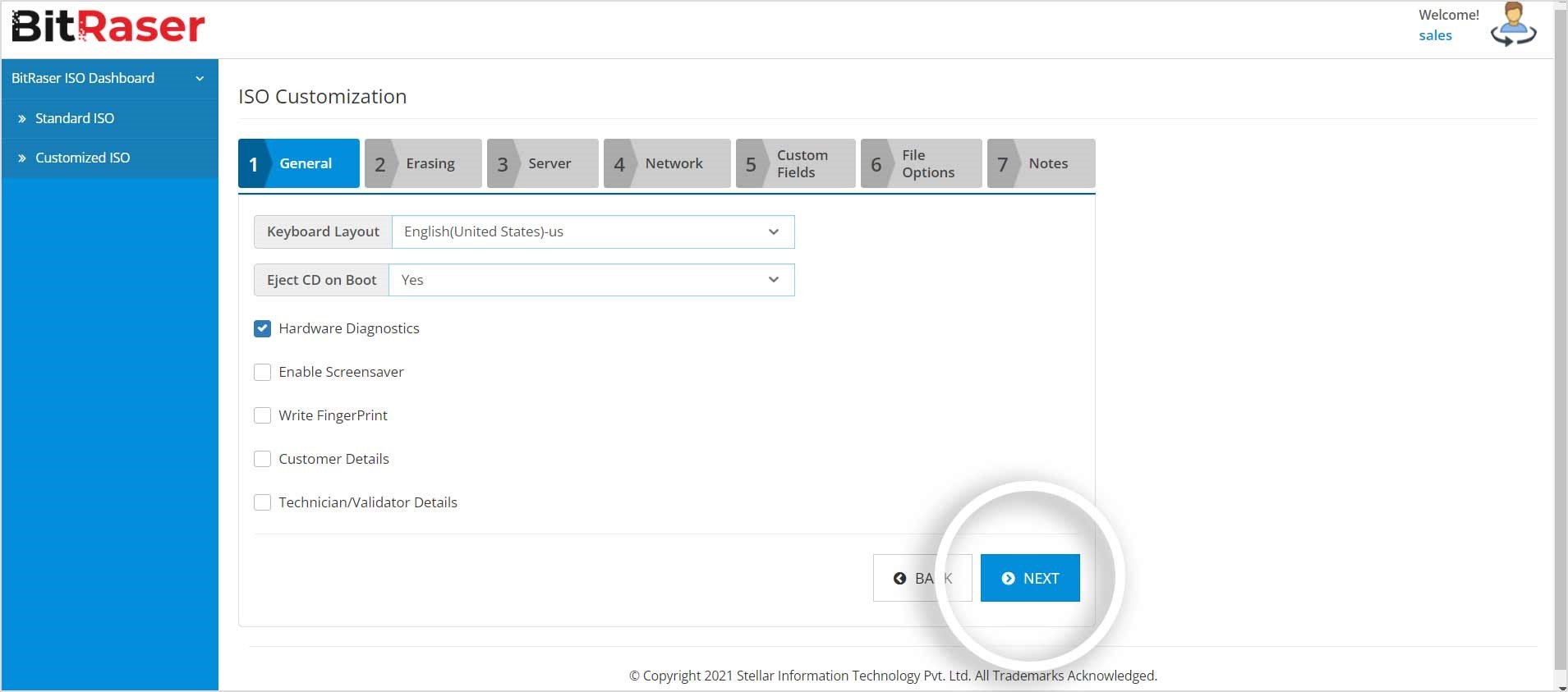1568x692 pixels.
Task: Click the Keyboard Layout label
Action: click(x=323, y=231)
